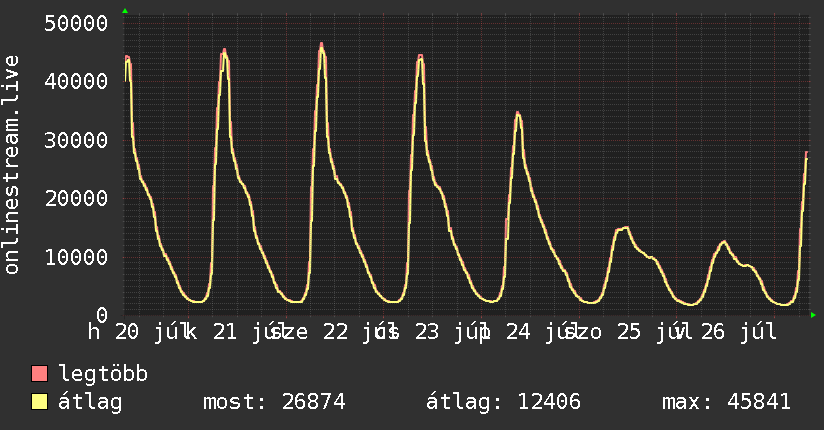Select the átlag legend label
Image resolution: width=824 pixels, height=430 pixels.
pos(90,403)
